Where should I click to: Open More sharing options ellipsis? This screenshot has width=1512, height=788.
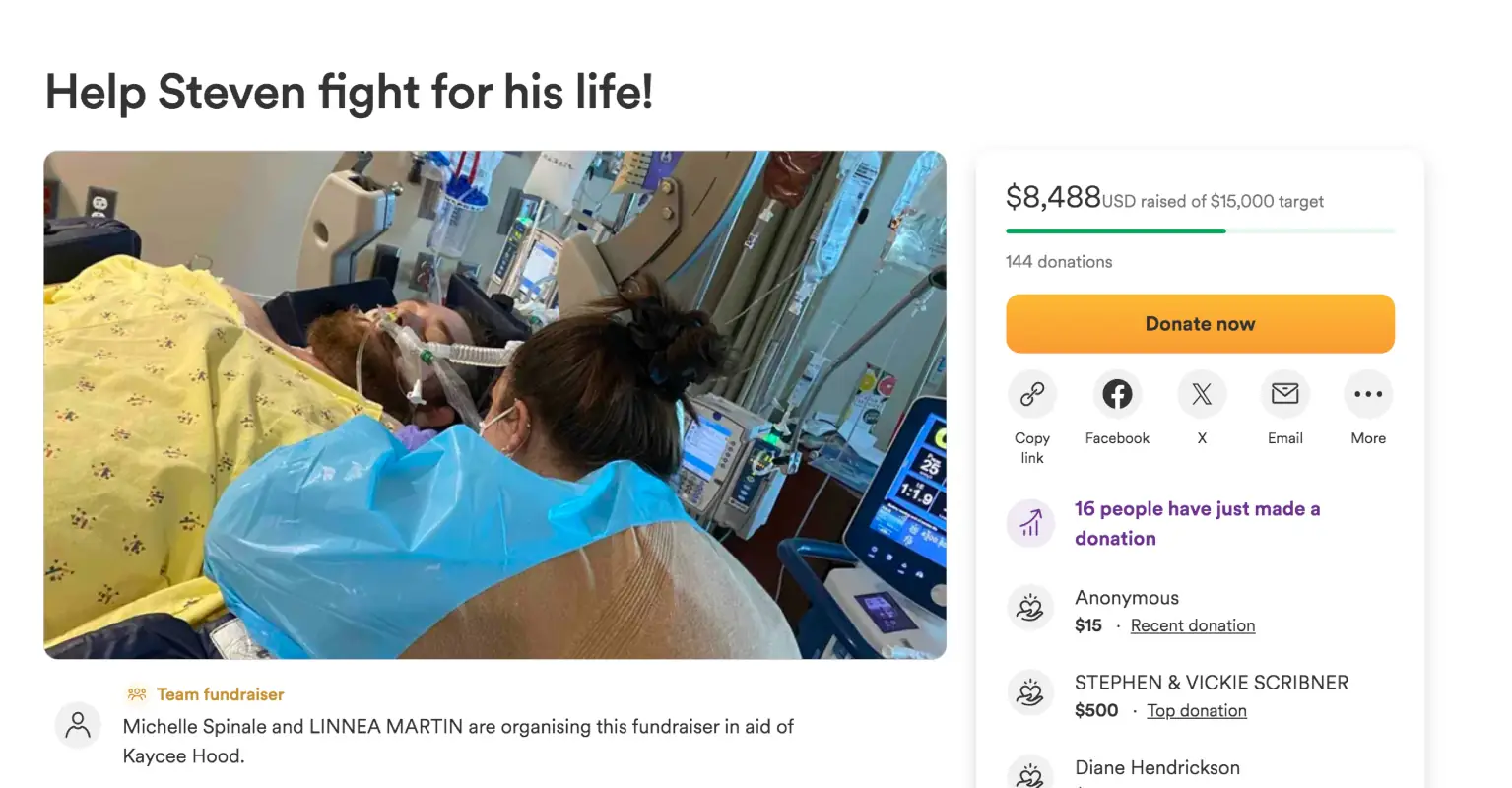click(x=1368, y=394)
